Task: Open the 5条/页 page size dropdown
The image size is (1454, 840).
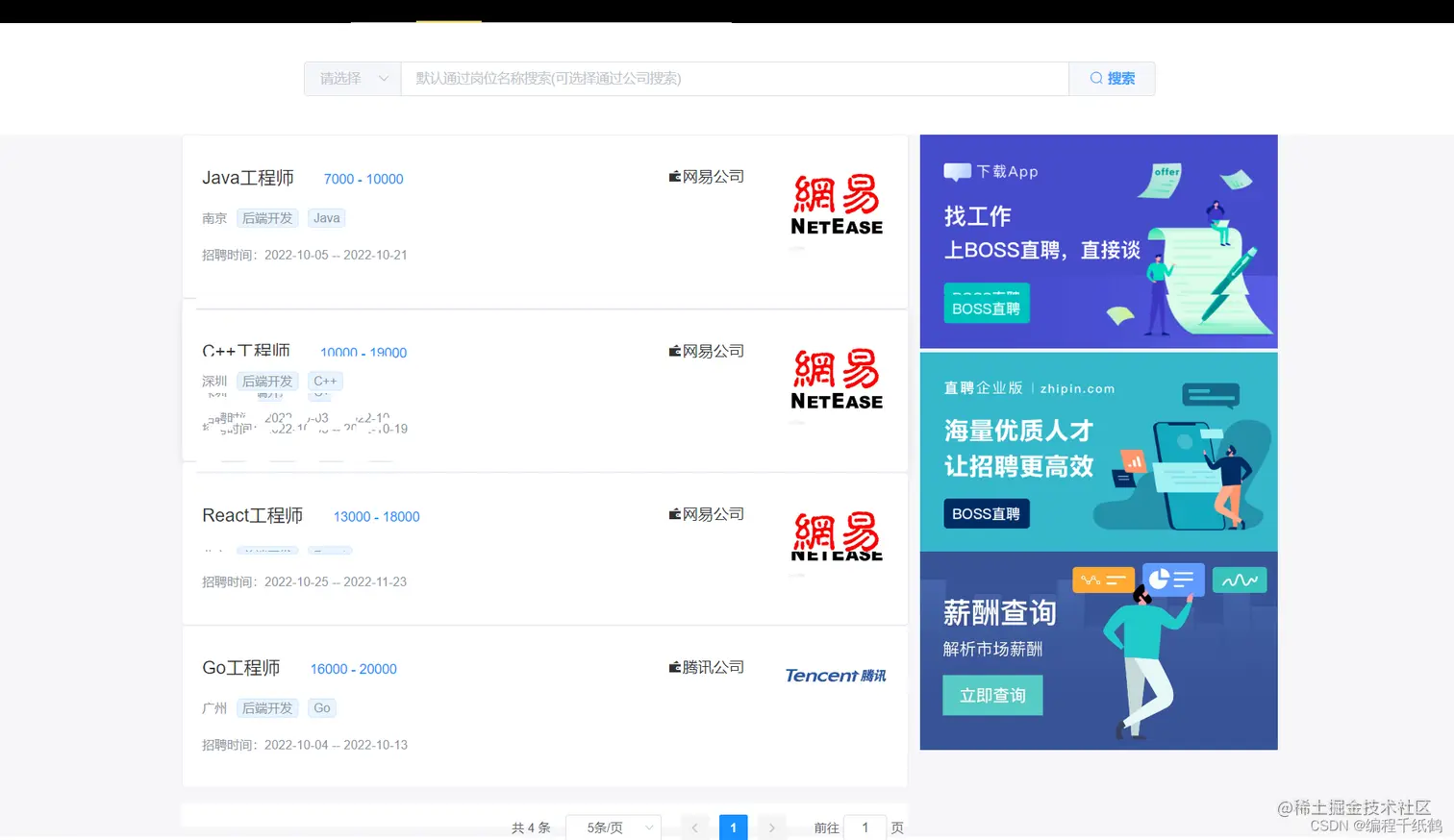Action: click(x=613, y=828)
